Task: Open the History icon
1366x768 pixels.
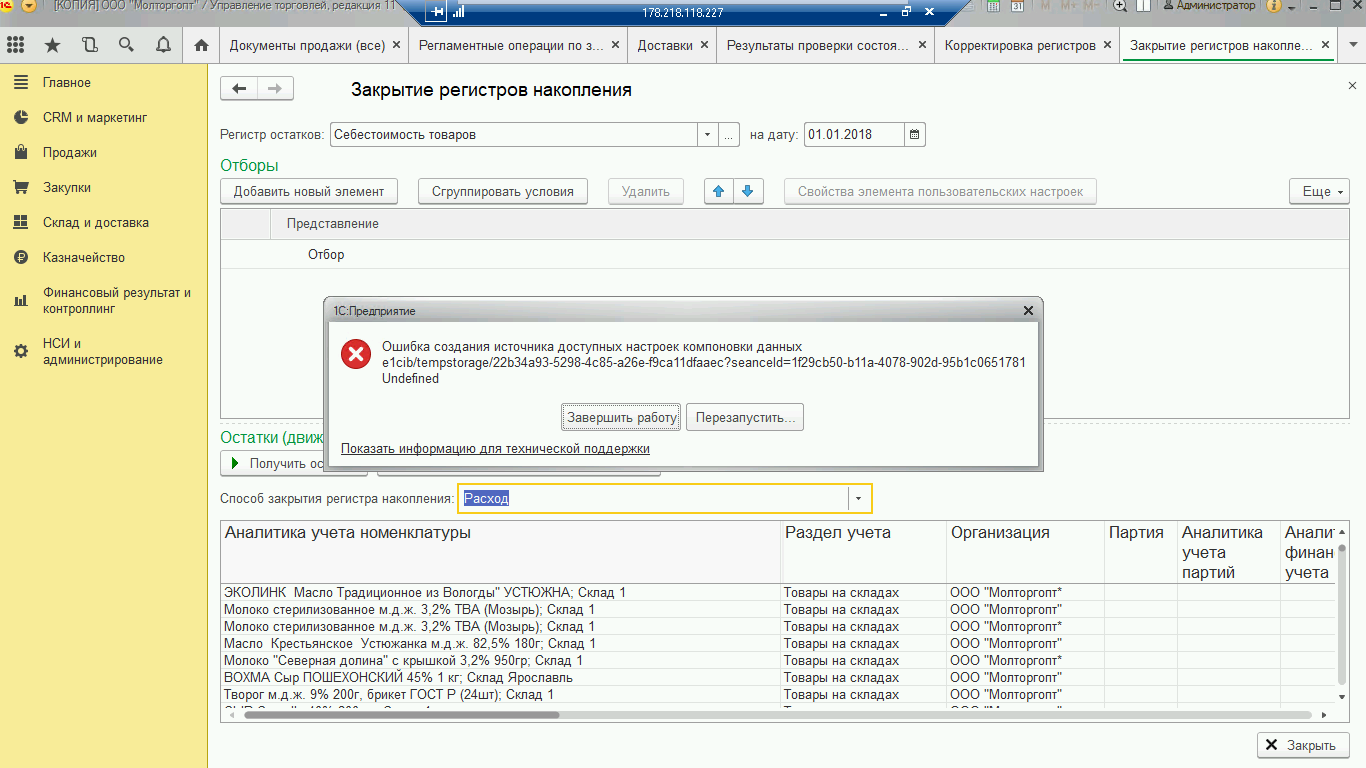Action: (x=90, y=45)
